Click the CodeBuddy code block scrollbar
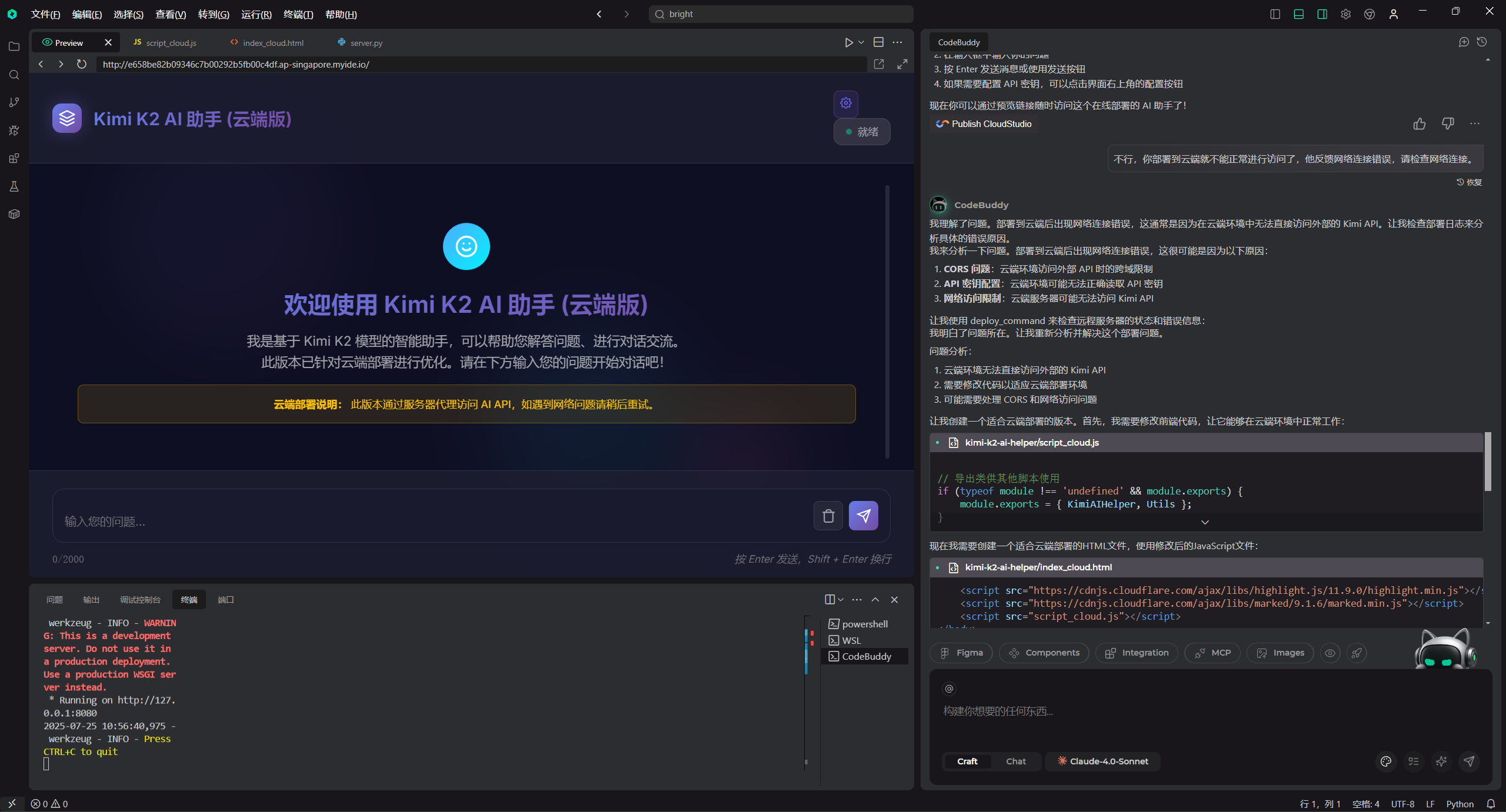This screenshot has width=1506, height=812. tap(1488, 462)
